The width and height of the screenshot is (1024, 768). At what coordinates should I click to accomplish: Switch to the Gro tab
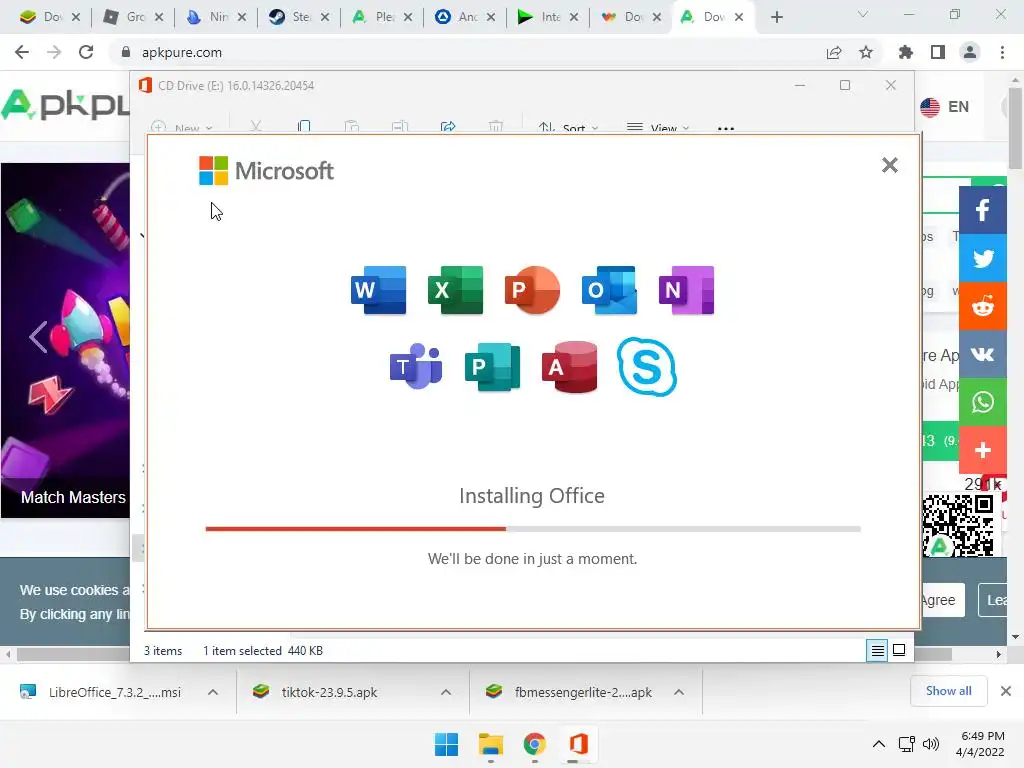133,17
